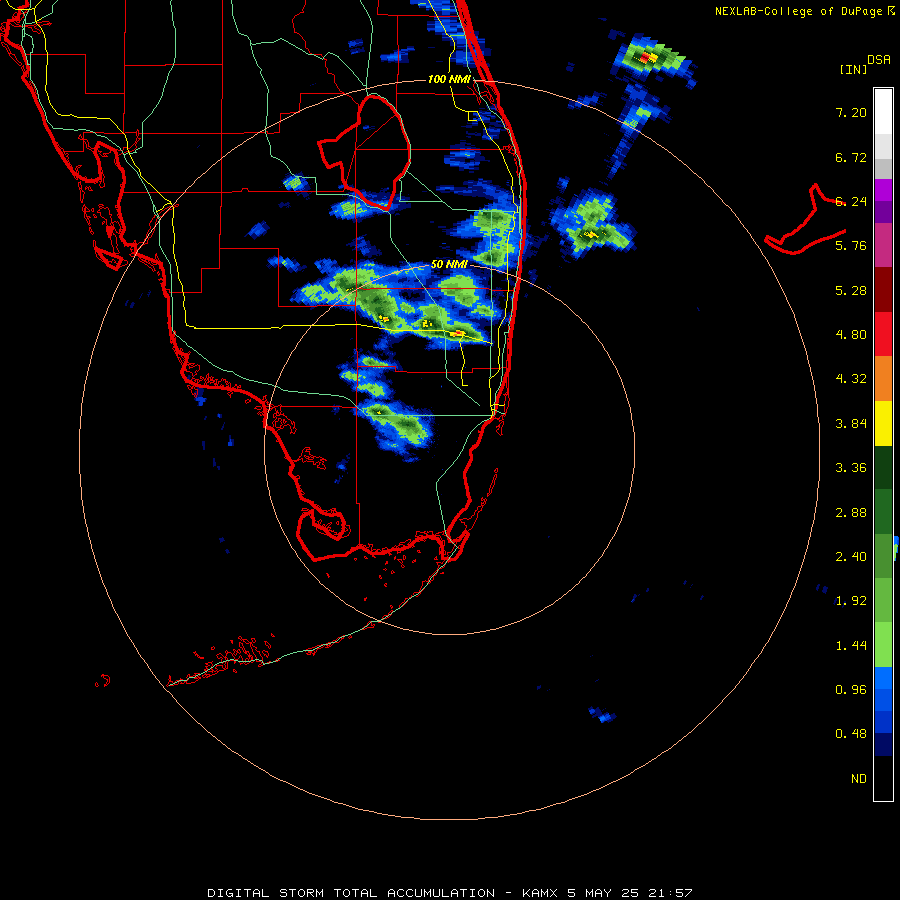The width and height of the screenshot is (900, 900).
Task: Click the 3.84 legend value
Action: [851, 424]
